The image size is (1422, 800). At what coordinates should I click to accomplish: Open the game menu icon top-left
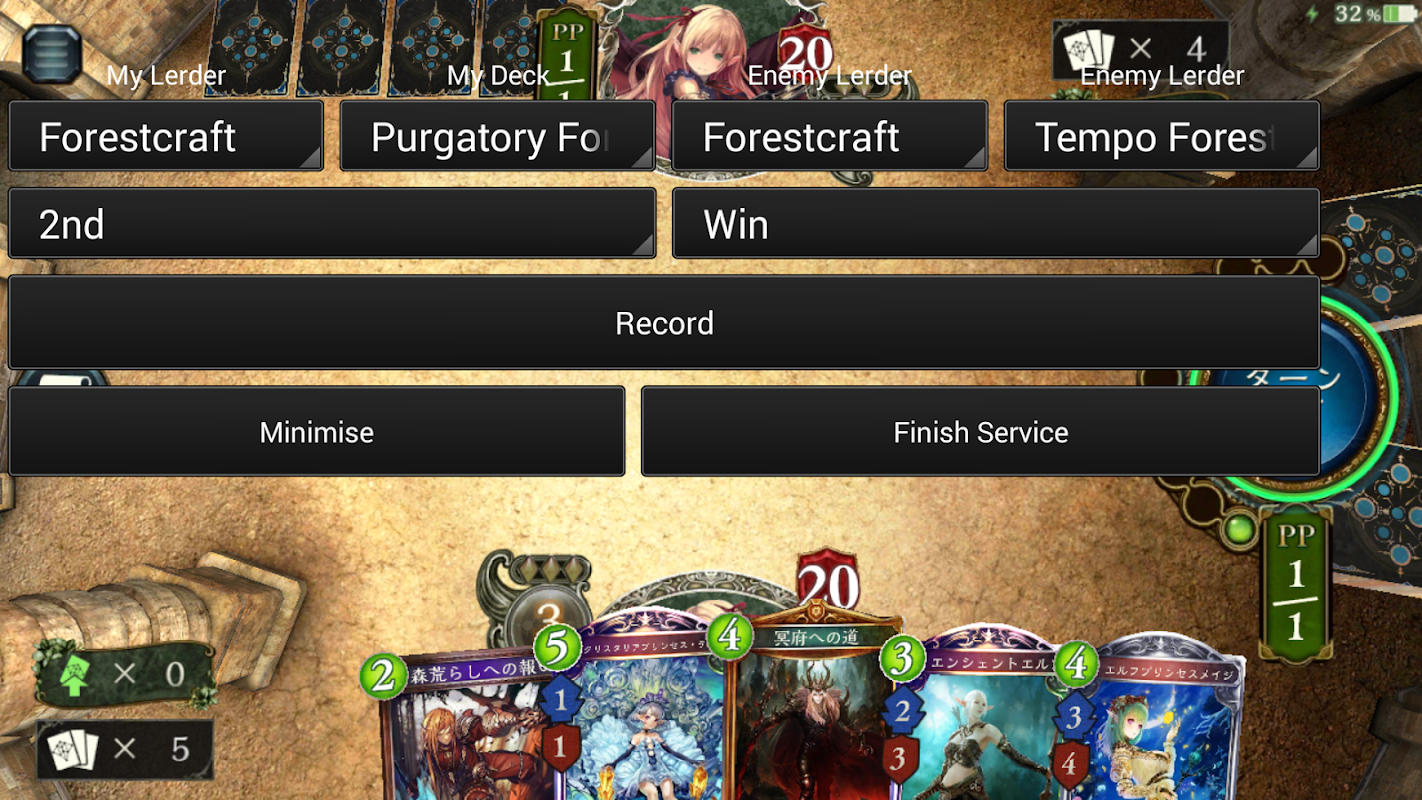click(x=52, y=54)
